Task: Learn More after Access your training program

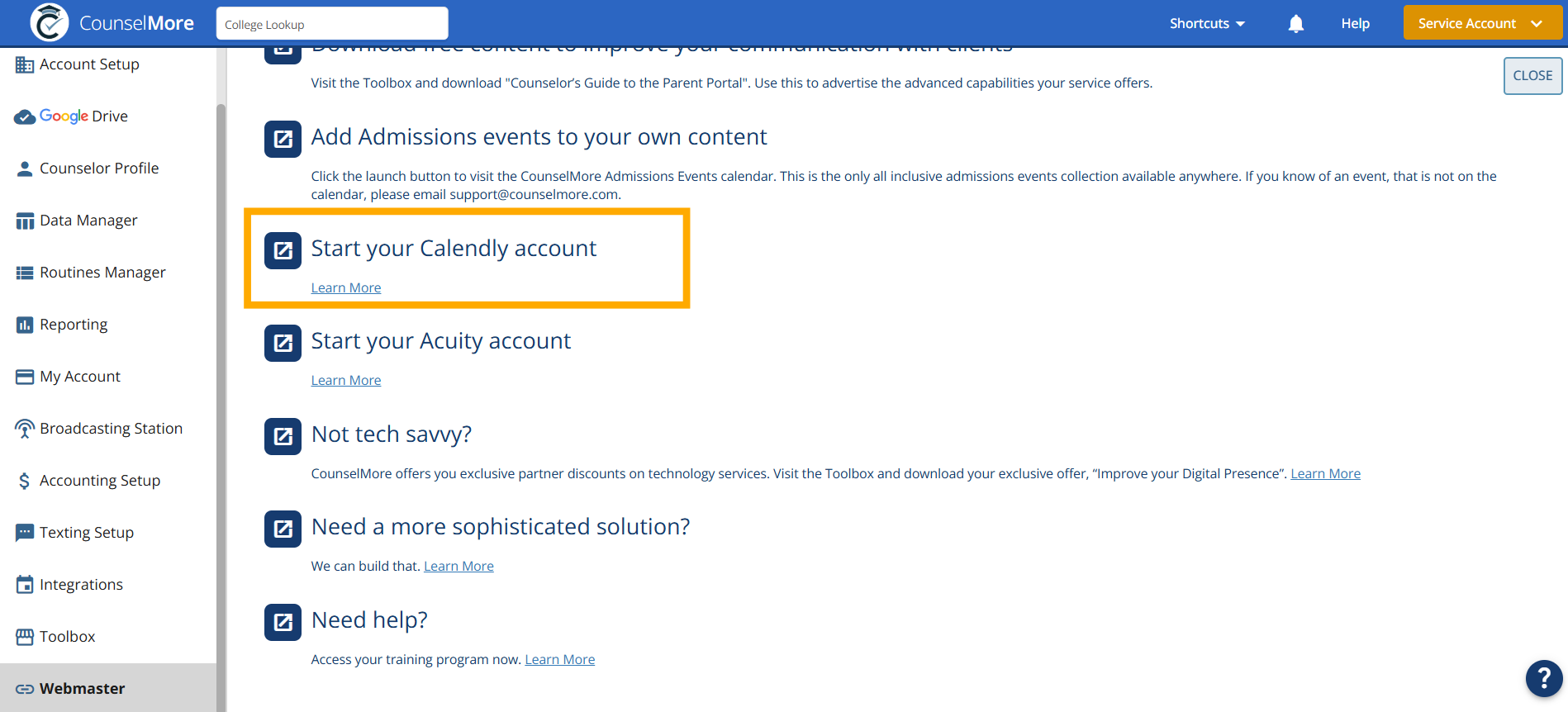Action: pos(559,660)
